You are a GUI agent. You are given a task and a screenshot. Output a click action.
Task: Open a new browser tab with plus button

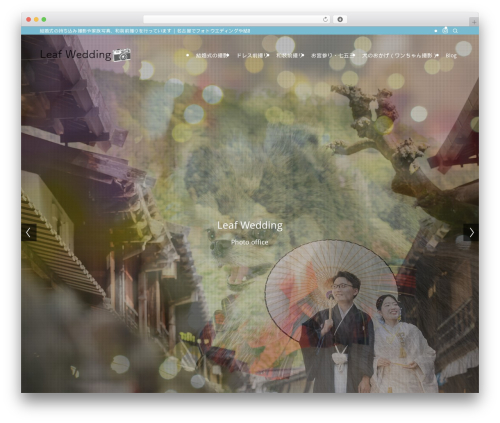coord(474,22)
